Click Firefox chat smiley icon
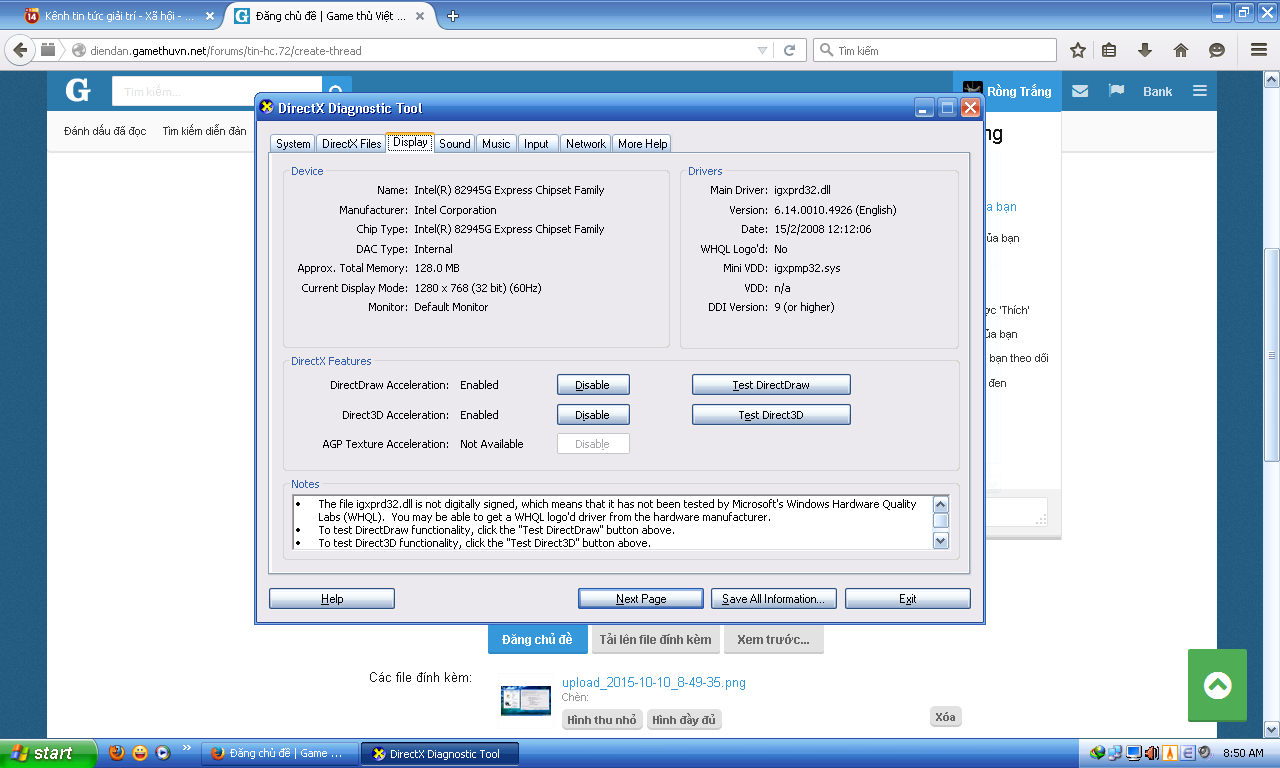 (1217, 50)
